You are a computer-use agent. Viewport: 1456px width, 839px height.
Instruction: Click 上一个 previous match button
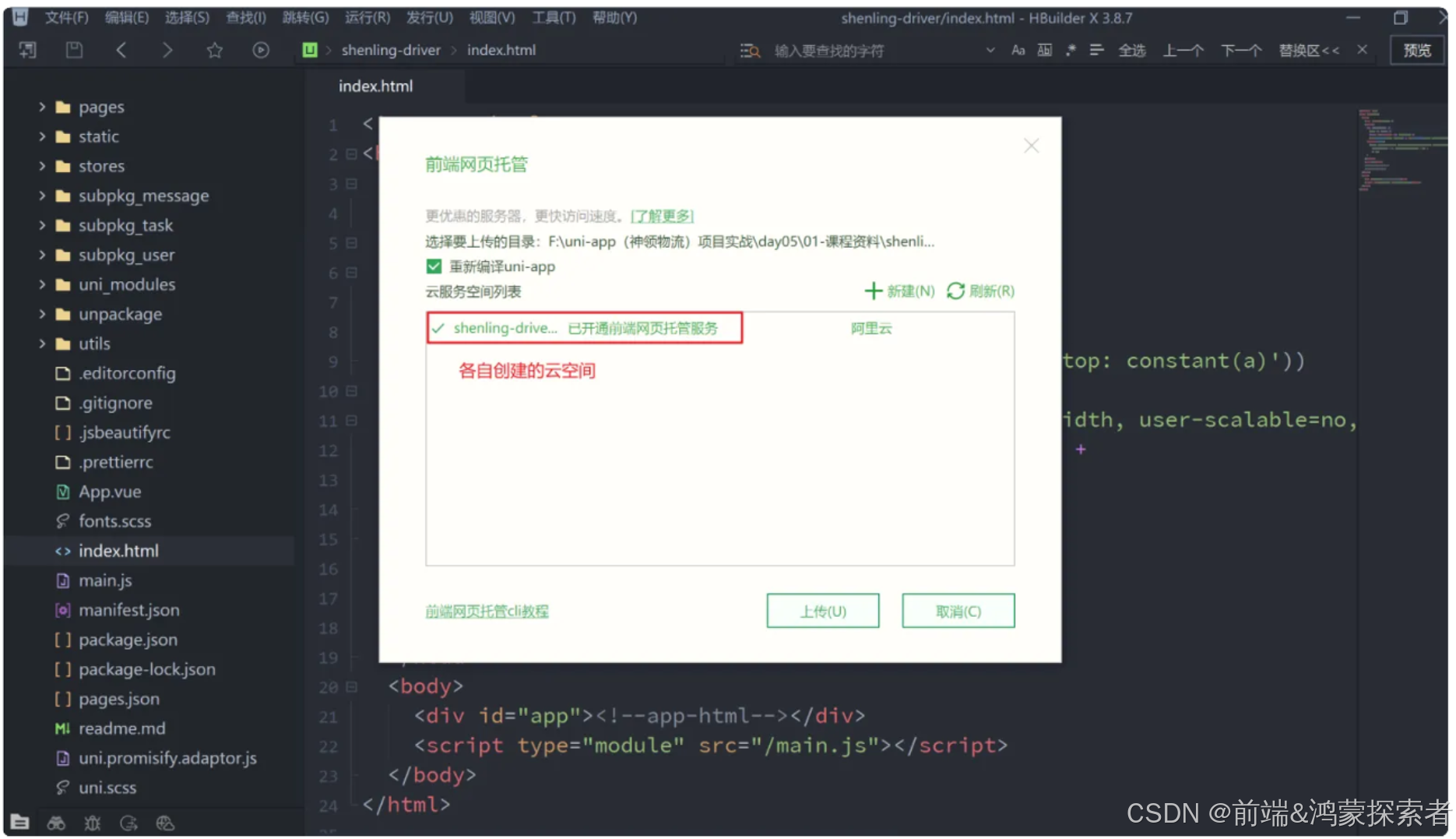[x=1183, y=51]
